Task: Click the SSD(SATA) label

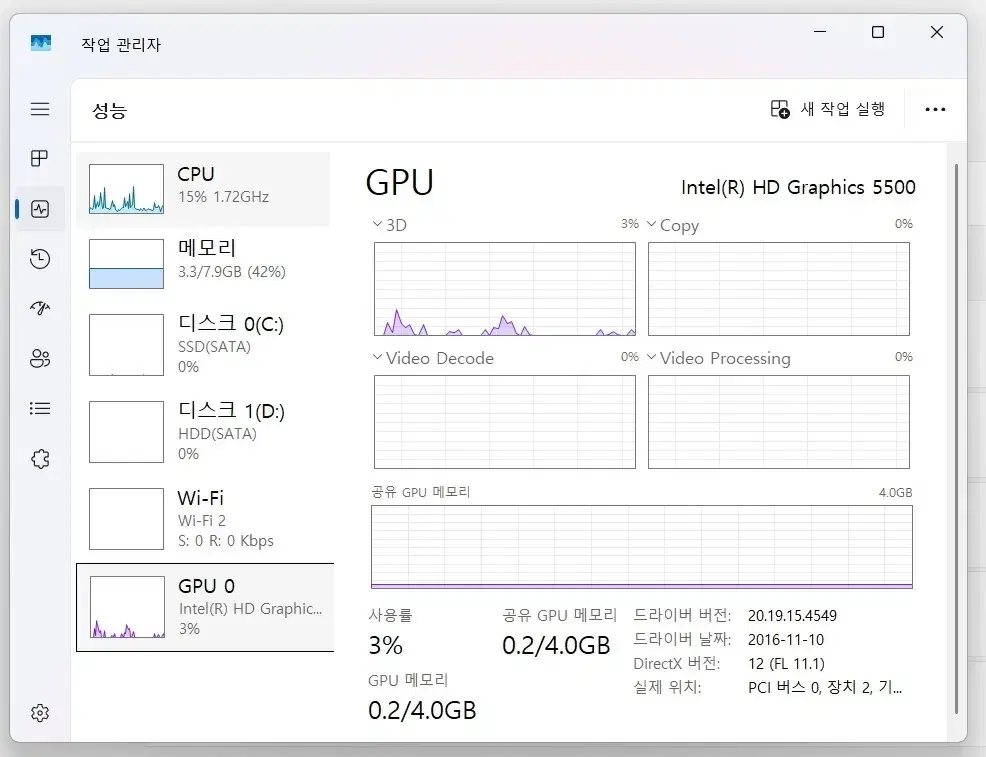Action: [214, 346]
